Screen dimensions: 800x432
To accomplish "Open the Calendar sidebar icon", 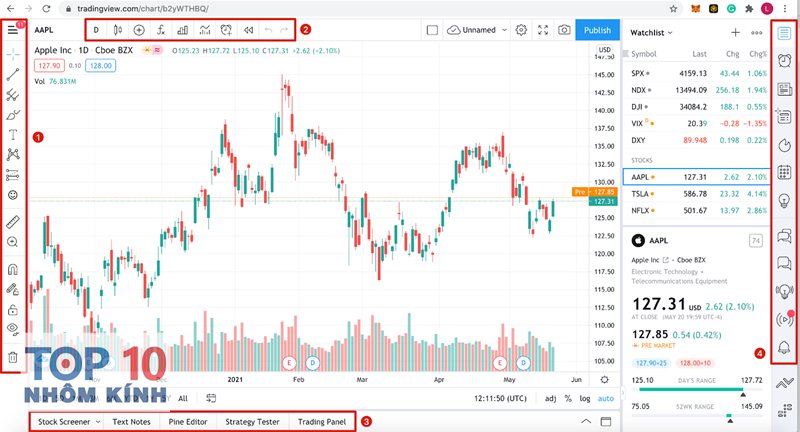I will 784,172.
